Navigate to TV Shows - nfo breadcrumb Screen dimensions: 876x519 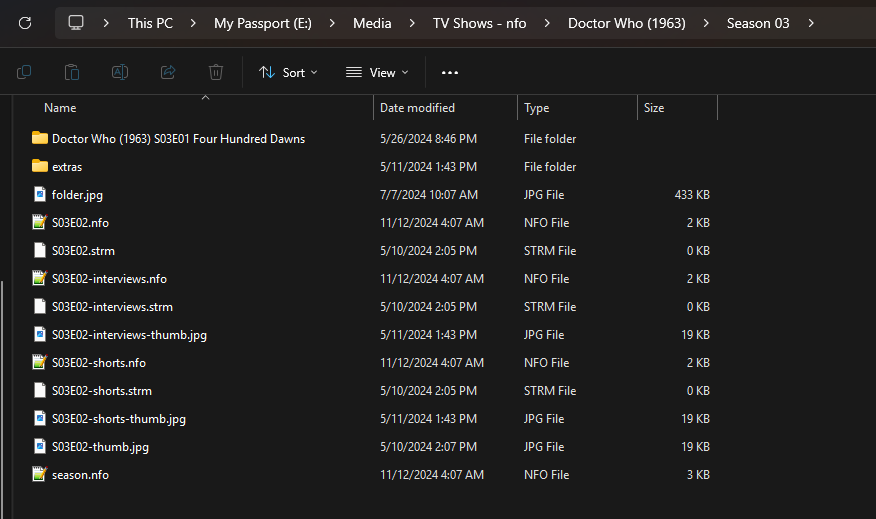coord(479,23)
